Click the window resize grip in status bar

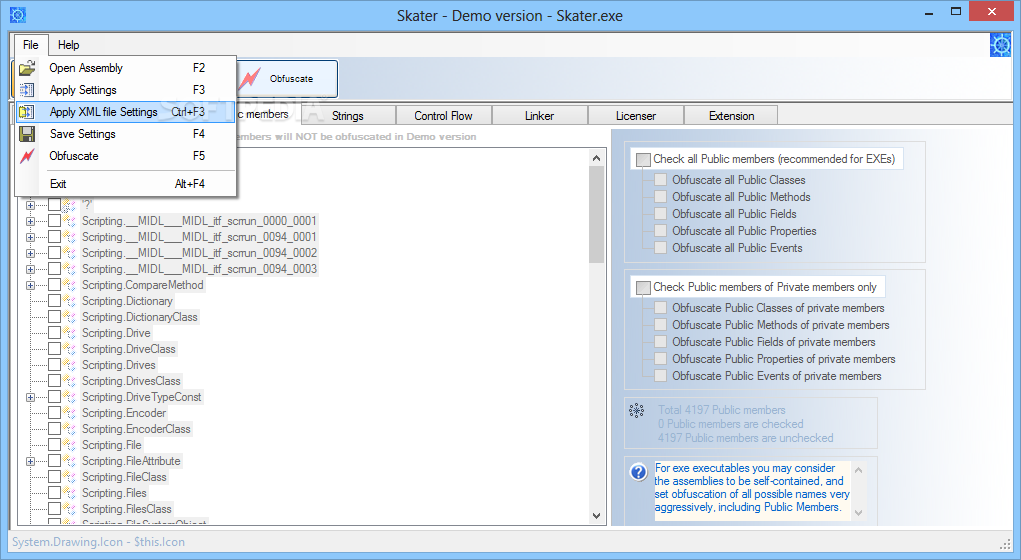point(1005,544)
